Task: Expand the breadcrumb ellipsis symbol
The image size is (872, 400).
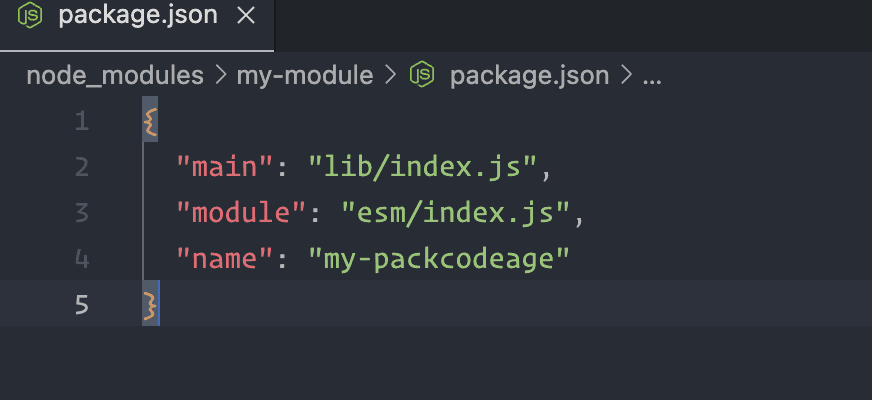Action: coord(652,76)
